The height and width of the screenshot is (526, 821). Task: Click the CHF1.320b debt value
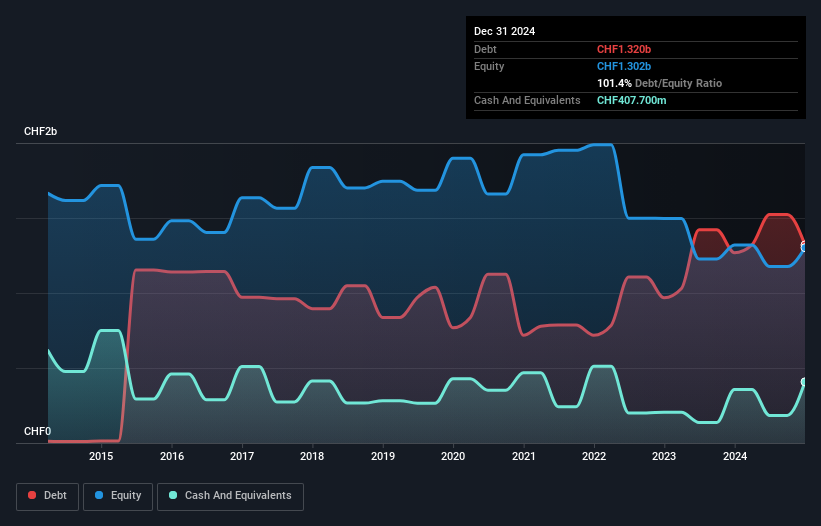point(624,49)
